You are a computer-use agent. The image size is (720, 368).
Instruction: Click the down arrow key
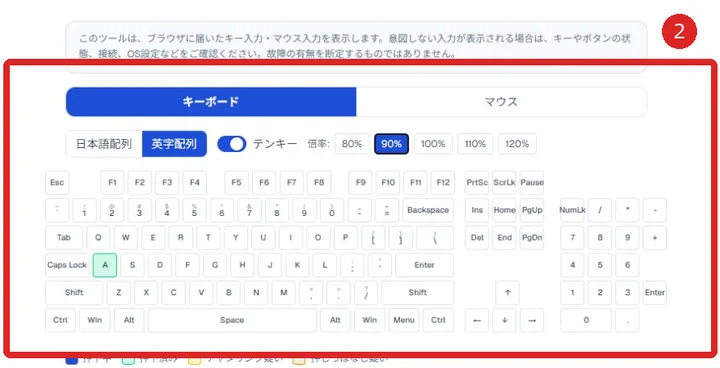(504, 320)
